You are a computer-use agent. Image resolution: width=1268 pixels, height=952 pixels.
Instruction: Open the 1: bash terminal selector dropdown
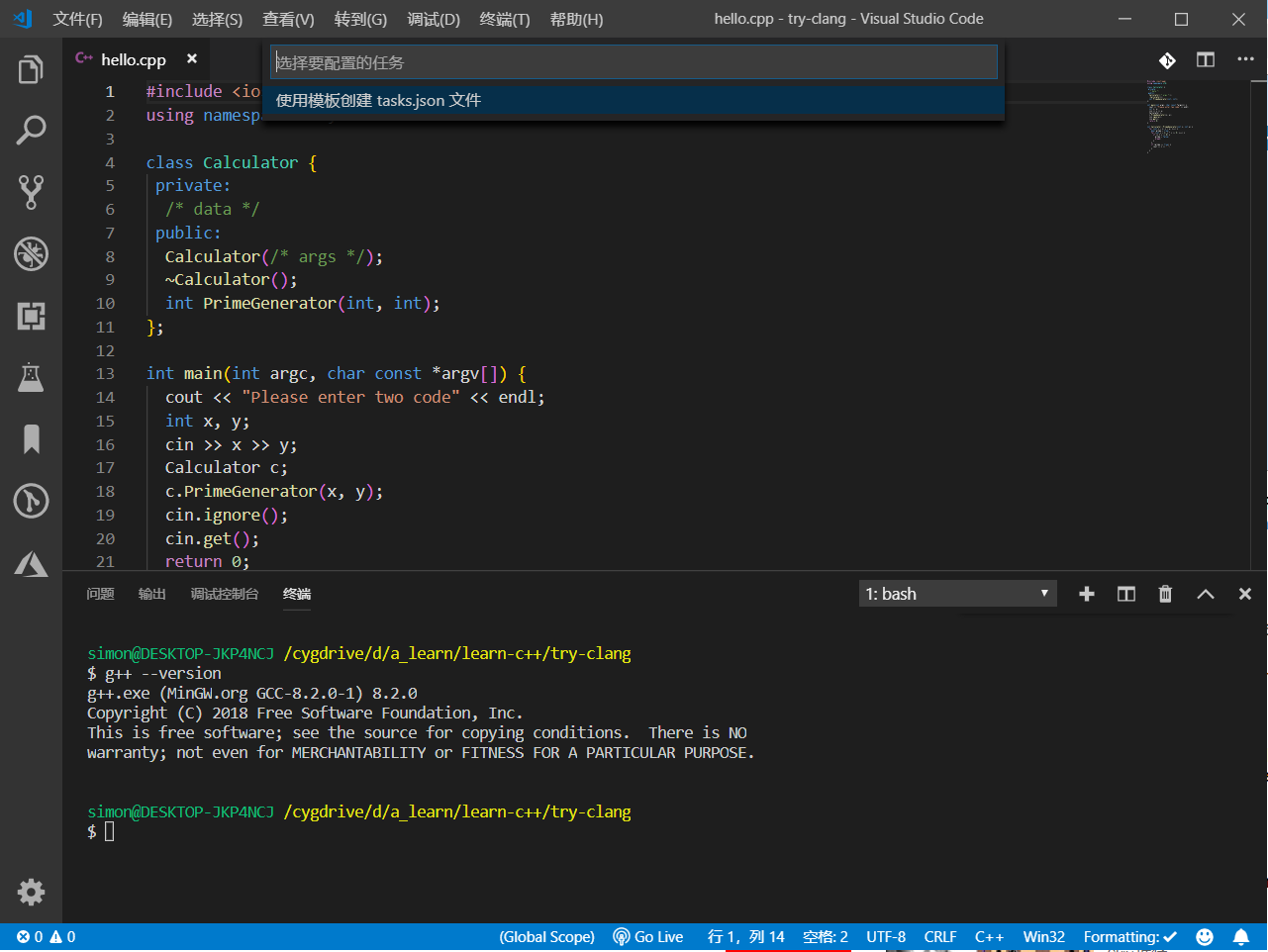pyautogui.click(x=957, y=594)
